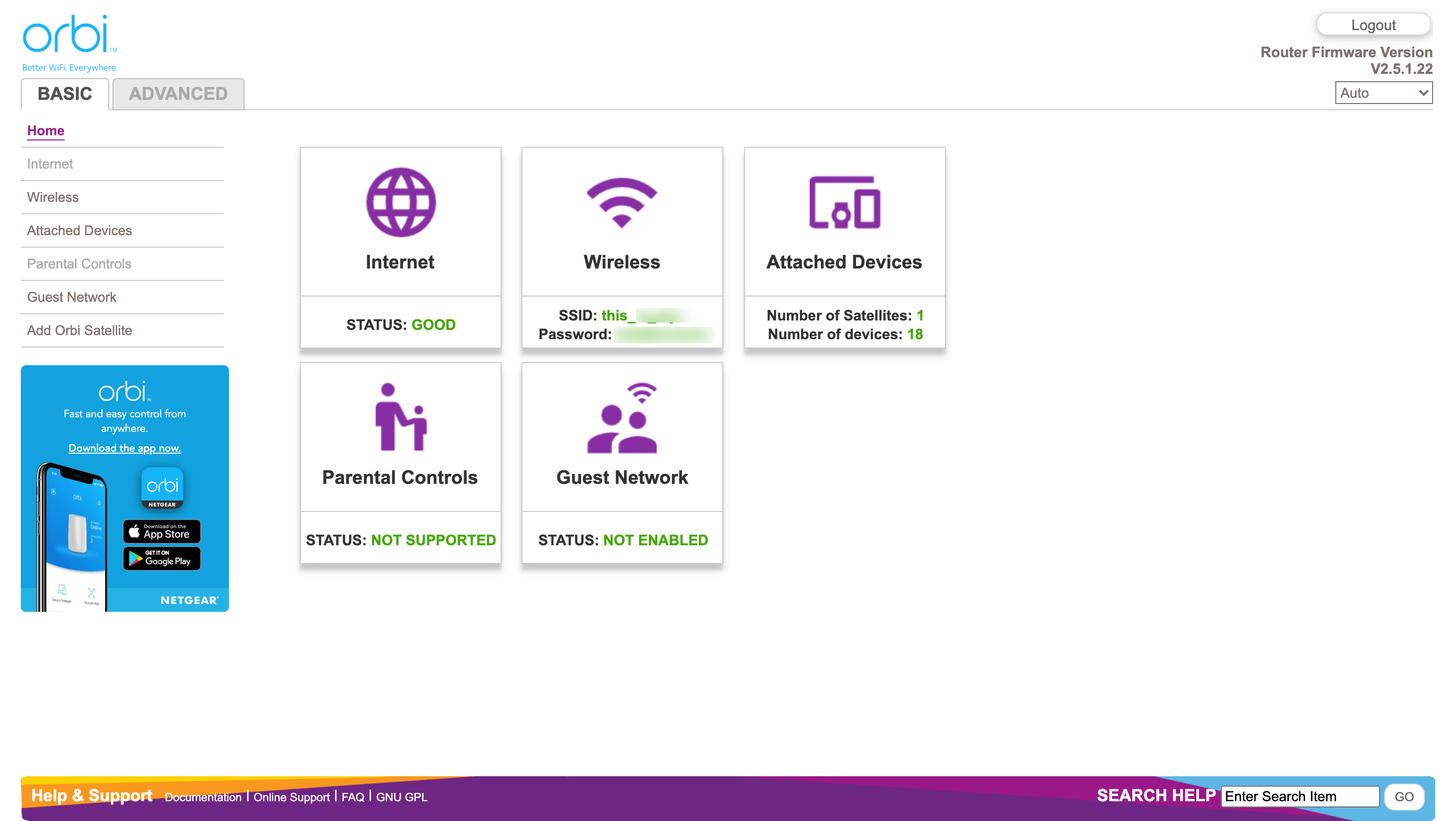Screen dimensions: 1456x821
Task: Click the Guest Network people icon
Action: [622, 419]
